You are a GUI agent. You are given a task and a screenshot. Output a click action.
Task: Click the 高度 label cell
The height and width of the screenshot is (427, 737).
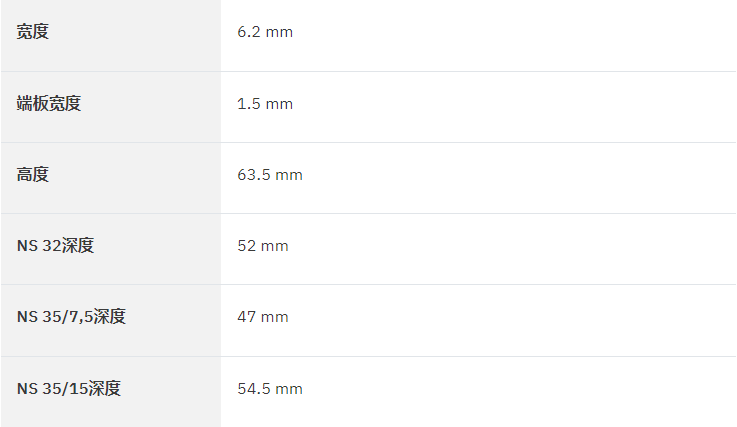[111, 178]
